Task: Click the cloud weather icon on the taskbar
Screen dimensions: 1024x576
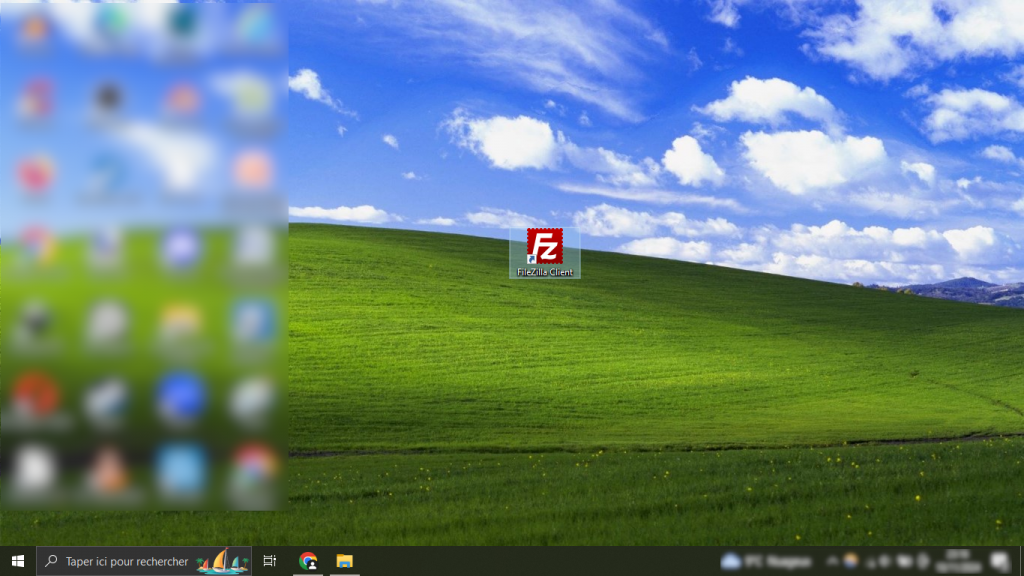Action: [x=730, y=561]
